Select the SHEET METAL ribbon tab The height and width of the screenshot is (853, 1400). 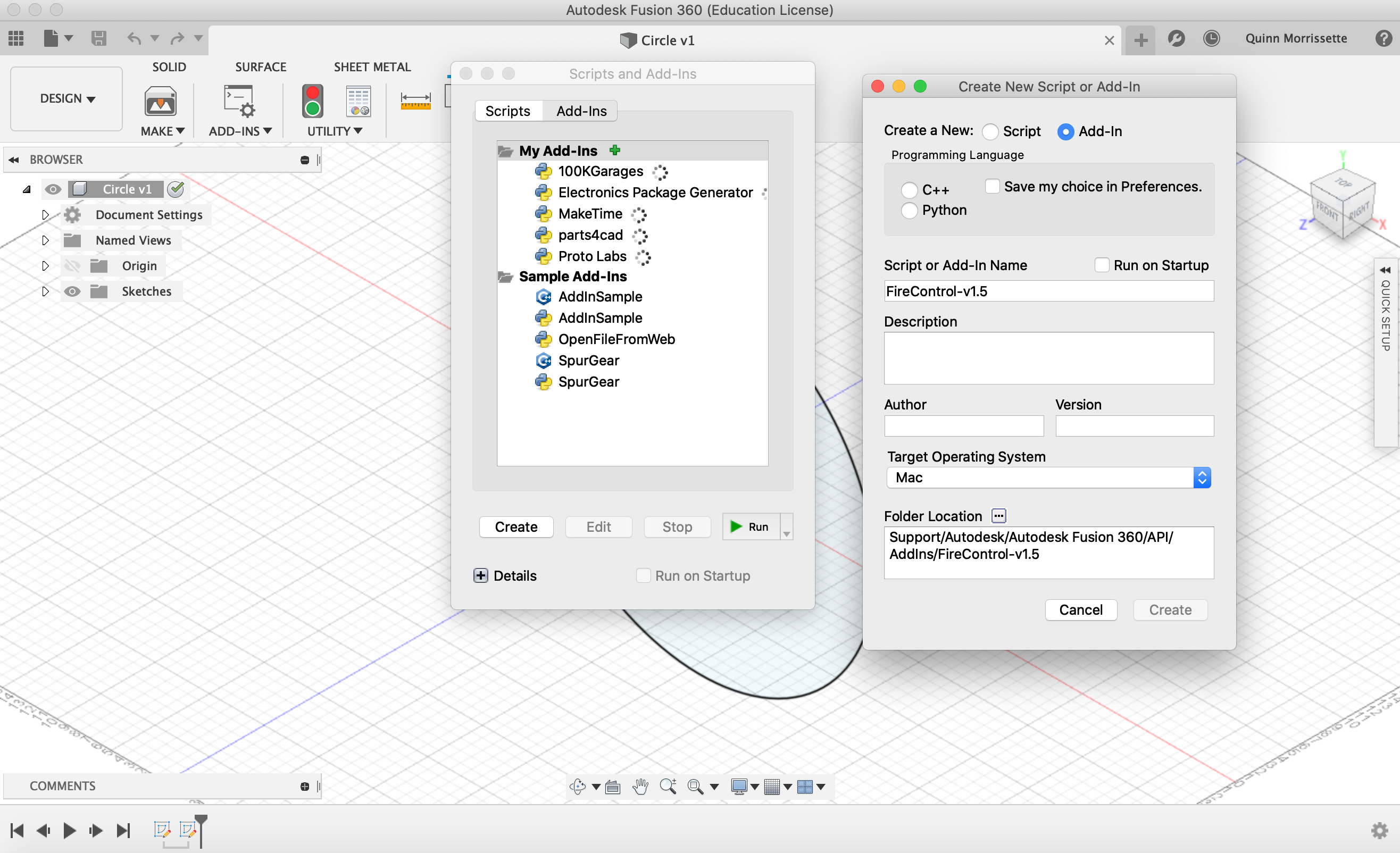pos(372,66)
